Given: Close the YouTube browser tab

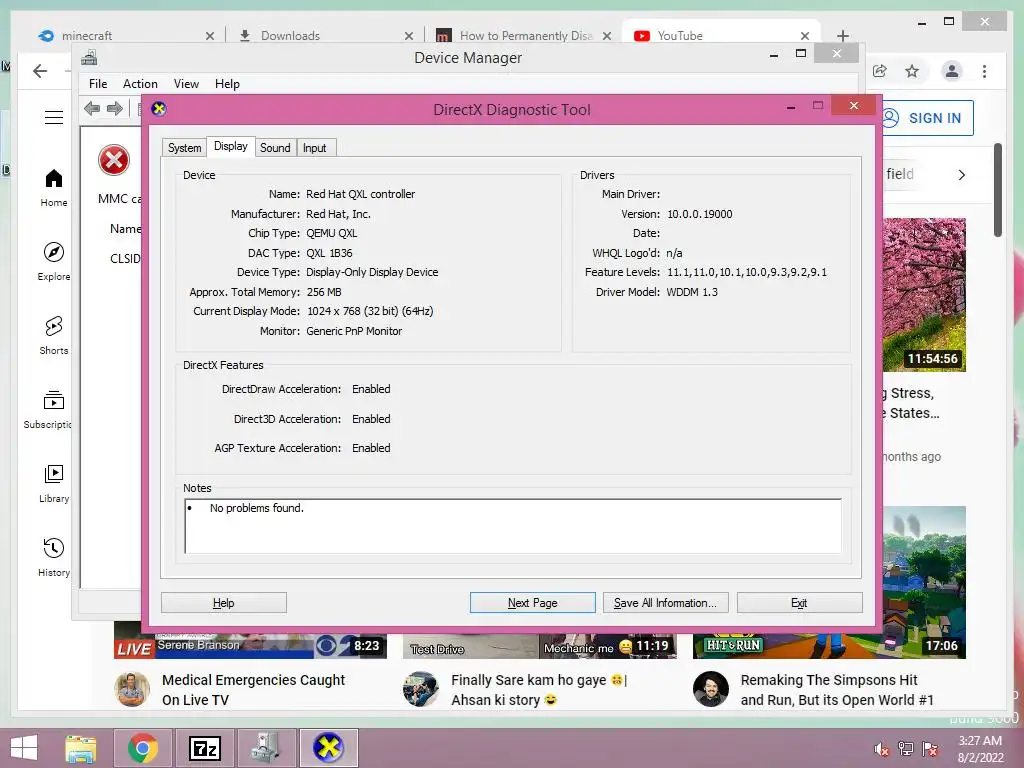Looking at the screenshot, I should point(805,36).
